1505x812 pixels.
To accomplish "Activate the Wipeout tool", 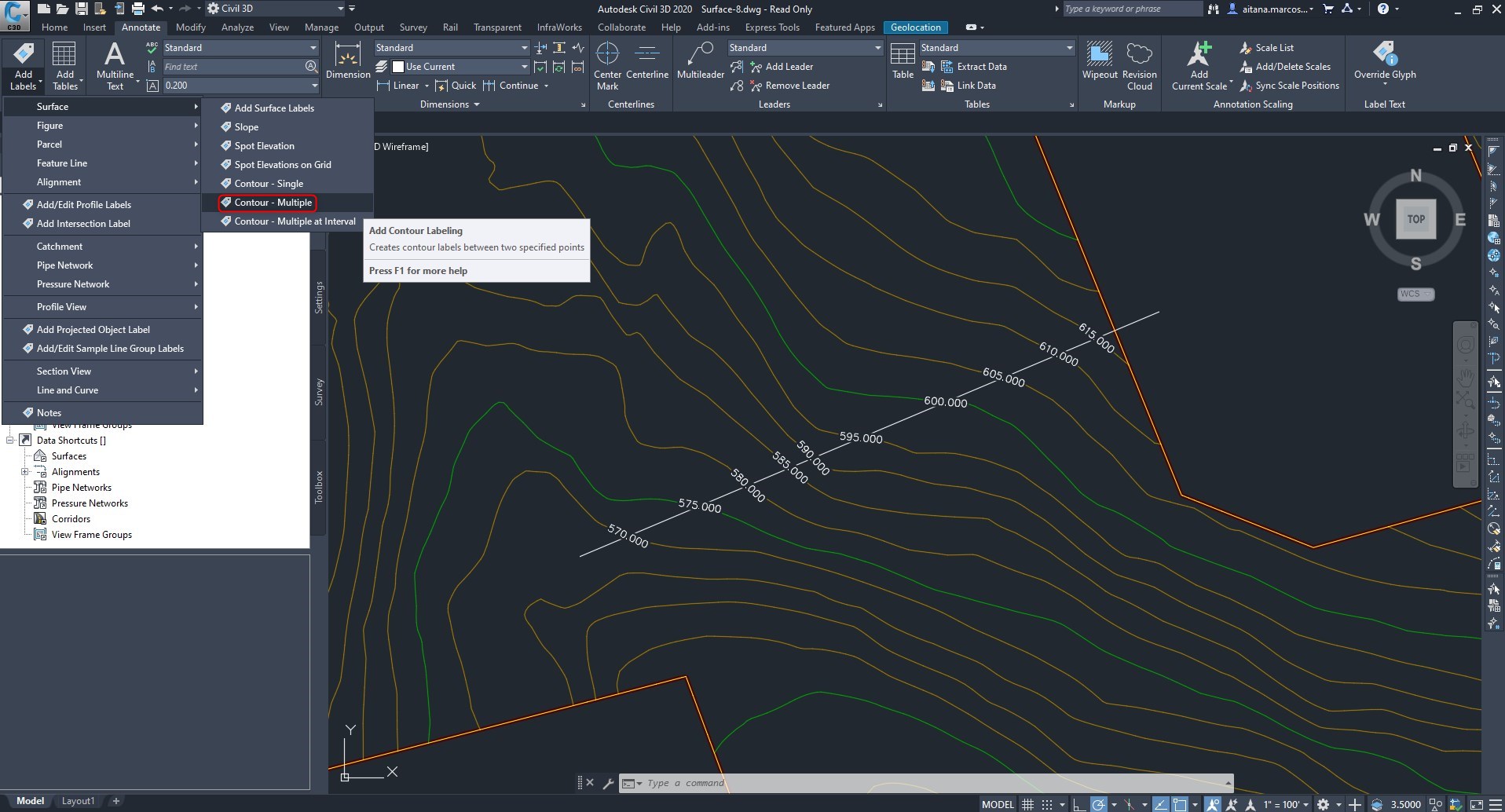I will pyautogui.click(x=1099, y=61).
